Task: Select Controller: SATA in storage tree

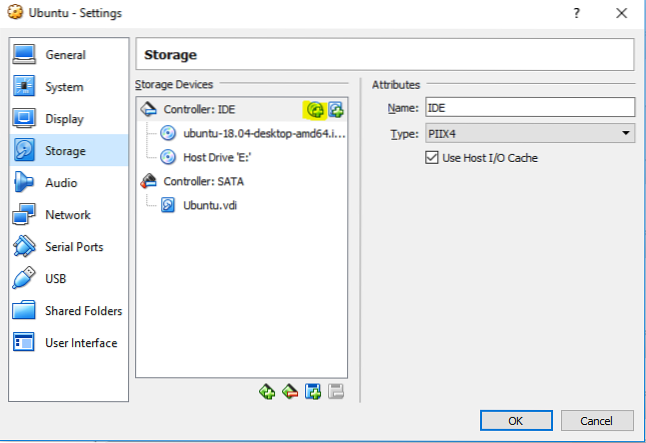Action: tap(203, 181)
